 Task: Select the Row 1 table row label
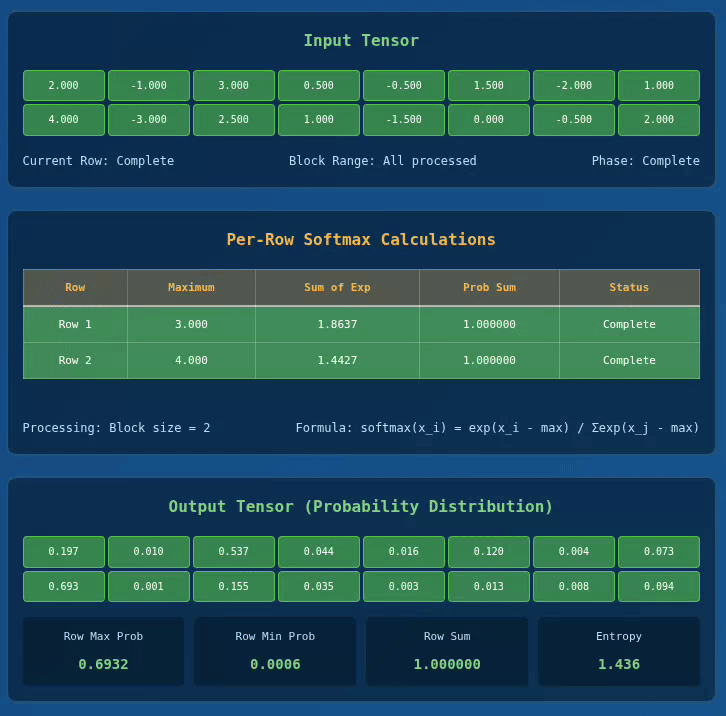(x=75, y=325)
